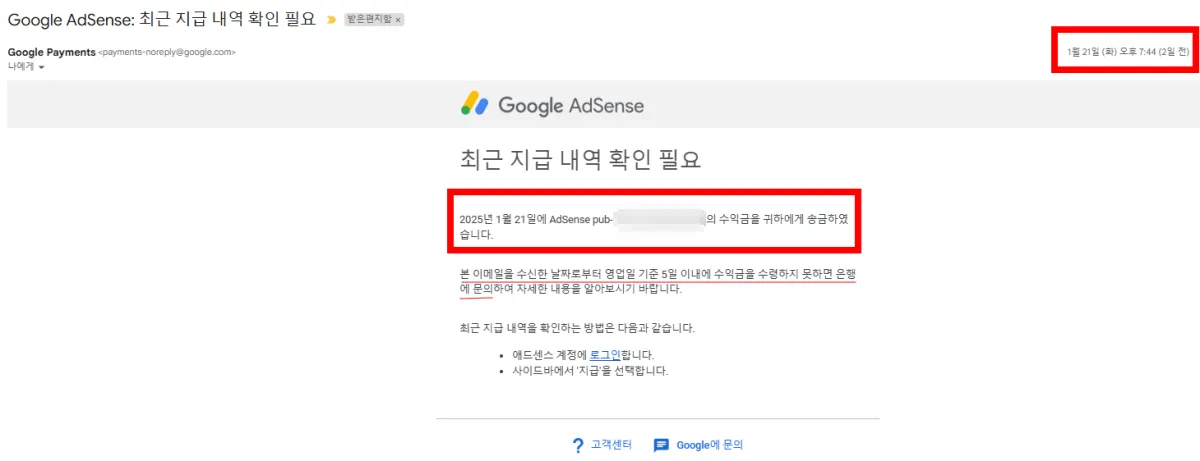This screenshot has height=461, width=1200.
Task: Click the email timestamp 1월 21일 오후 7:44
Action: (1129, 52)
